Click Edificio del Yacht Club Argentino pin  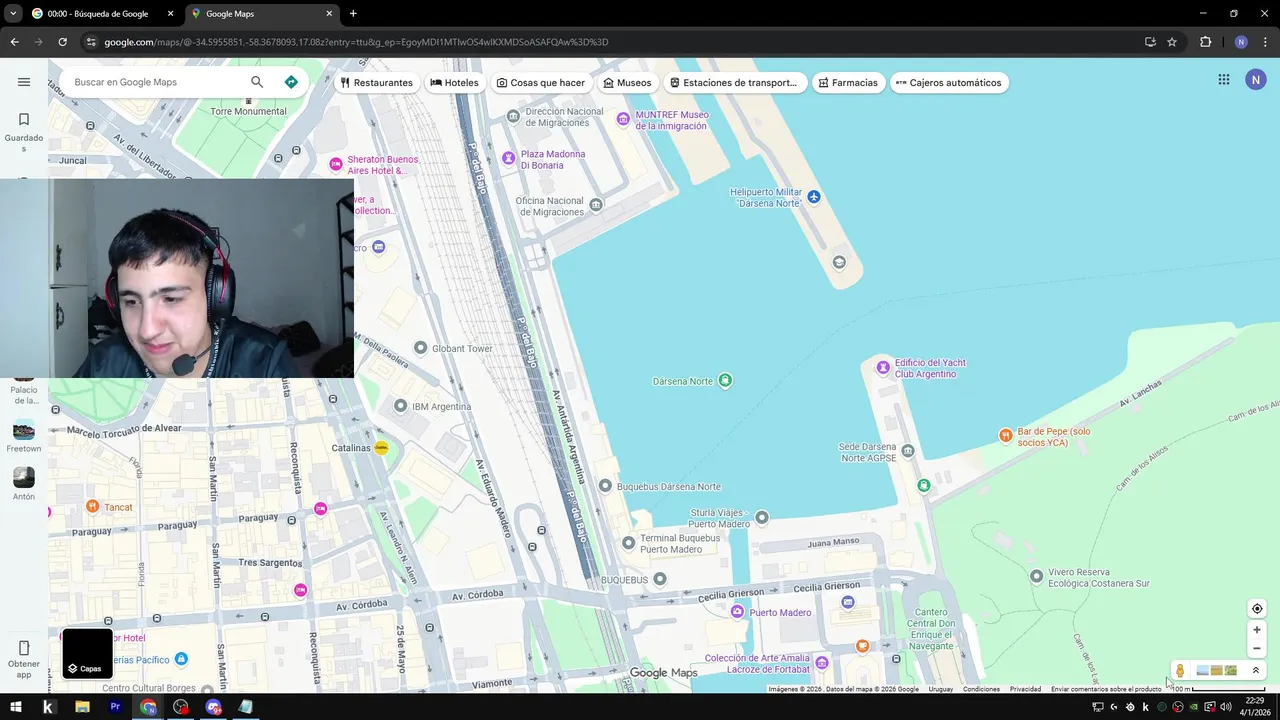(x=883, y=367)
